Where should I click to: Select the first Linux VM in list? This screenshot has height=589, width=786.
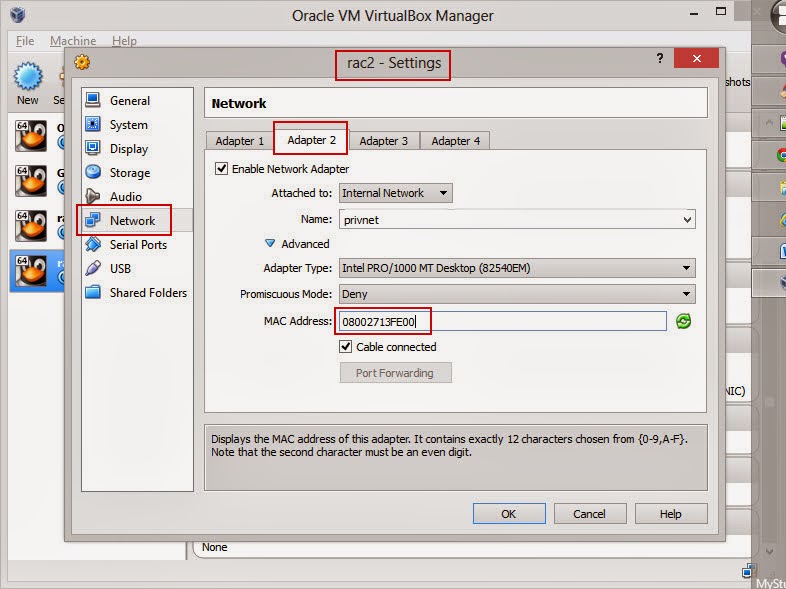[31, 135]
